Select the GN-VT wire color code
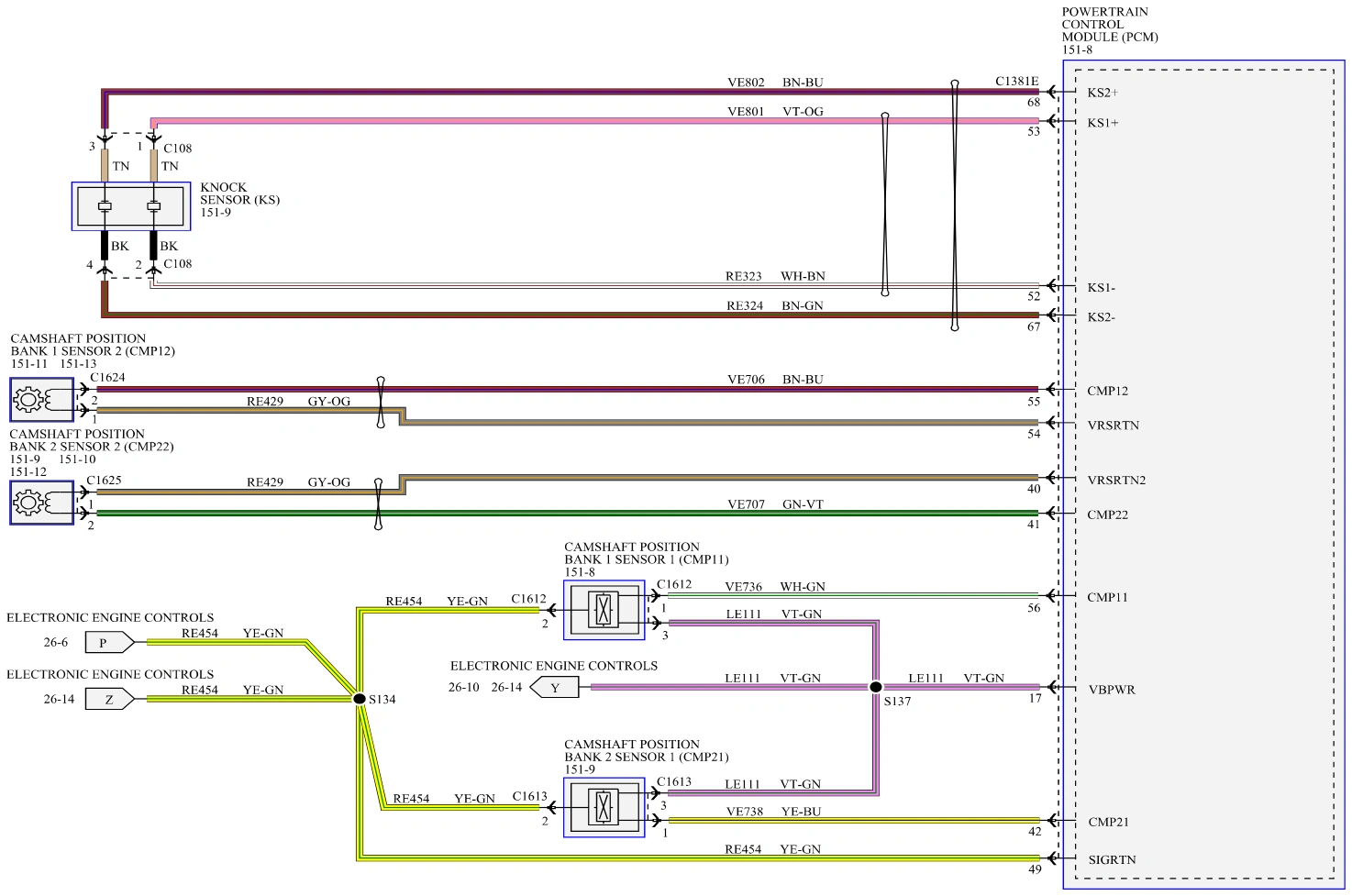1352x896 pixels. click(803, 504)
